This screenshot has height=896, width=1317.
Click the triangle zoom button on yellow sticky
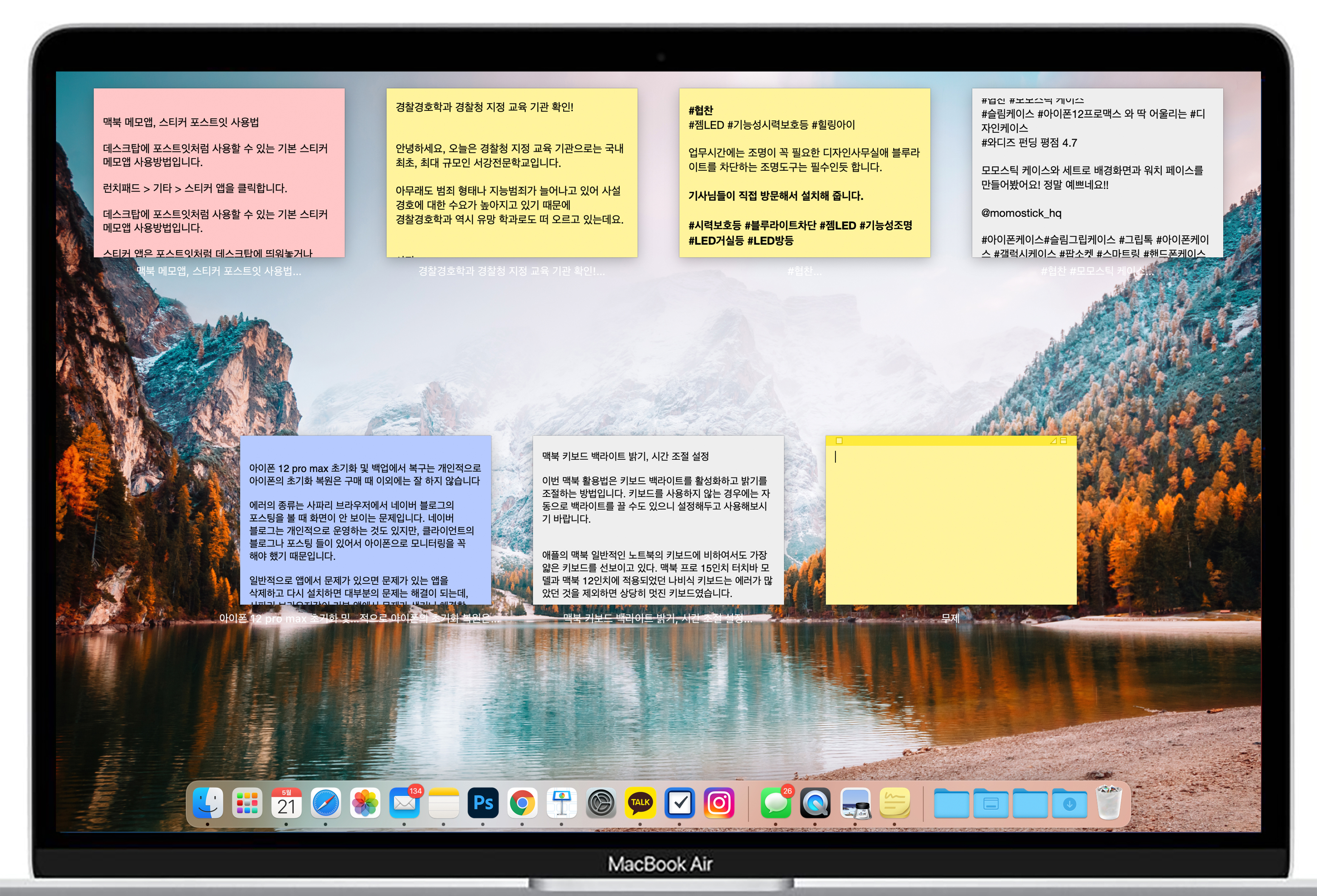[1054, 440]
